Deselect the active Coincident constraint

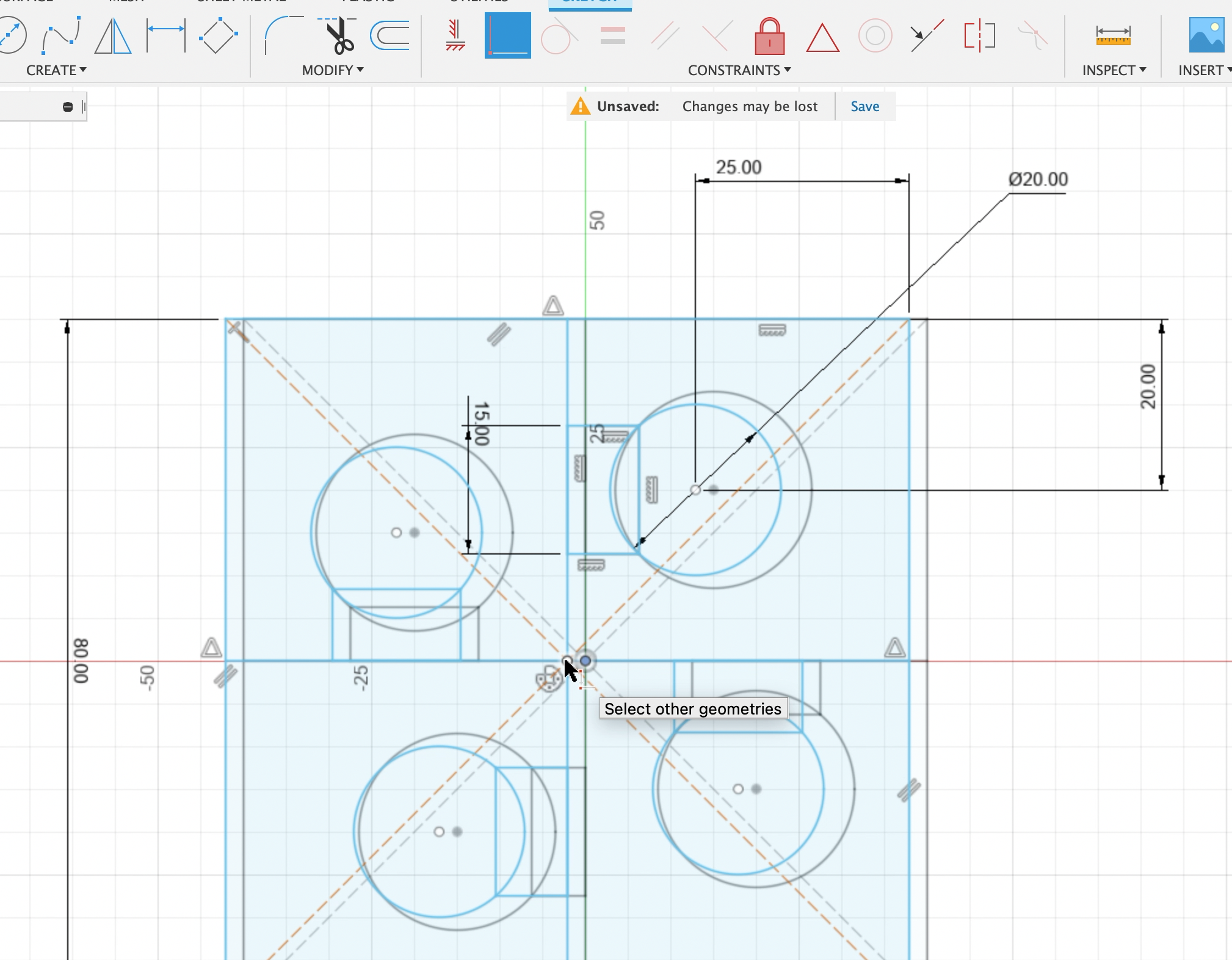[507, 37]
